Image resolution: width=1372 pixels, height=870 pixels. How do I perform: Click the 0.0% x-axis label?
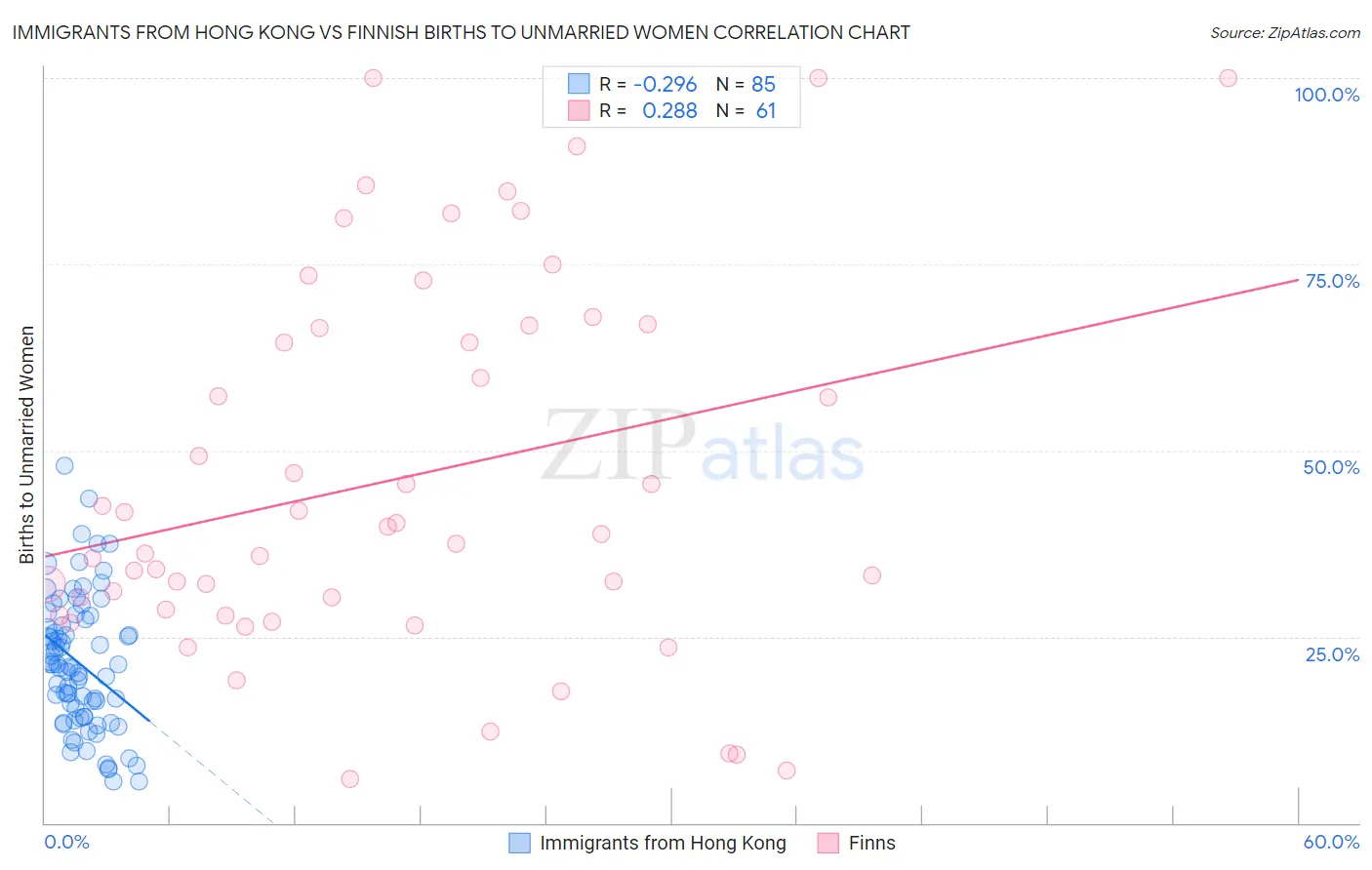pos(66,842)
